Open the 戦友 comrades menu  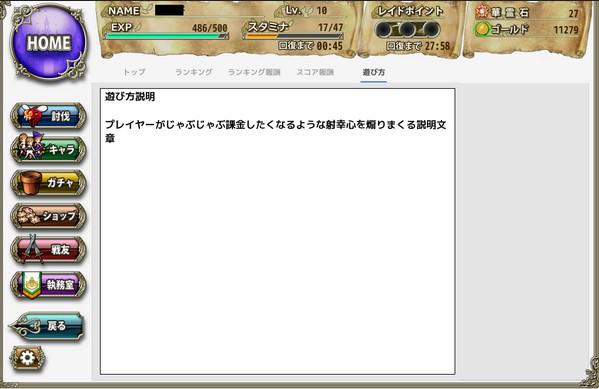pyautogui.click(x=49, y=250)
